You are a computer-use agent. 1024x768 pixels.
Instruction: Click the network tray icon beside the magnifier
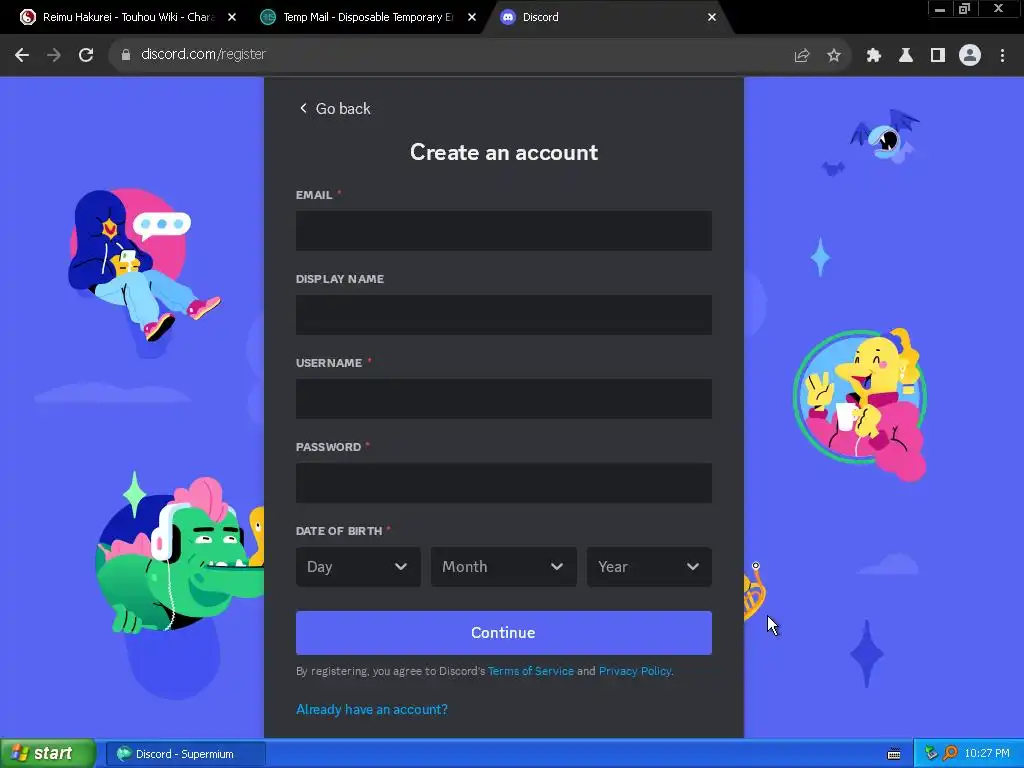click(x=931, y=754)
